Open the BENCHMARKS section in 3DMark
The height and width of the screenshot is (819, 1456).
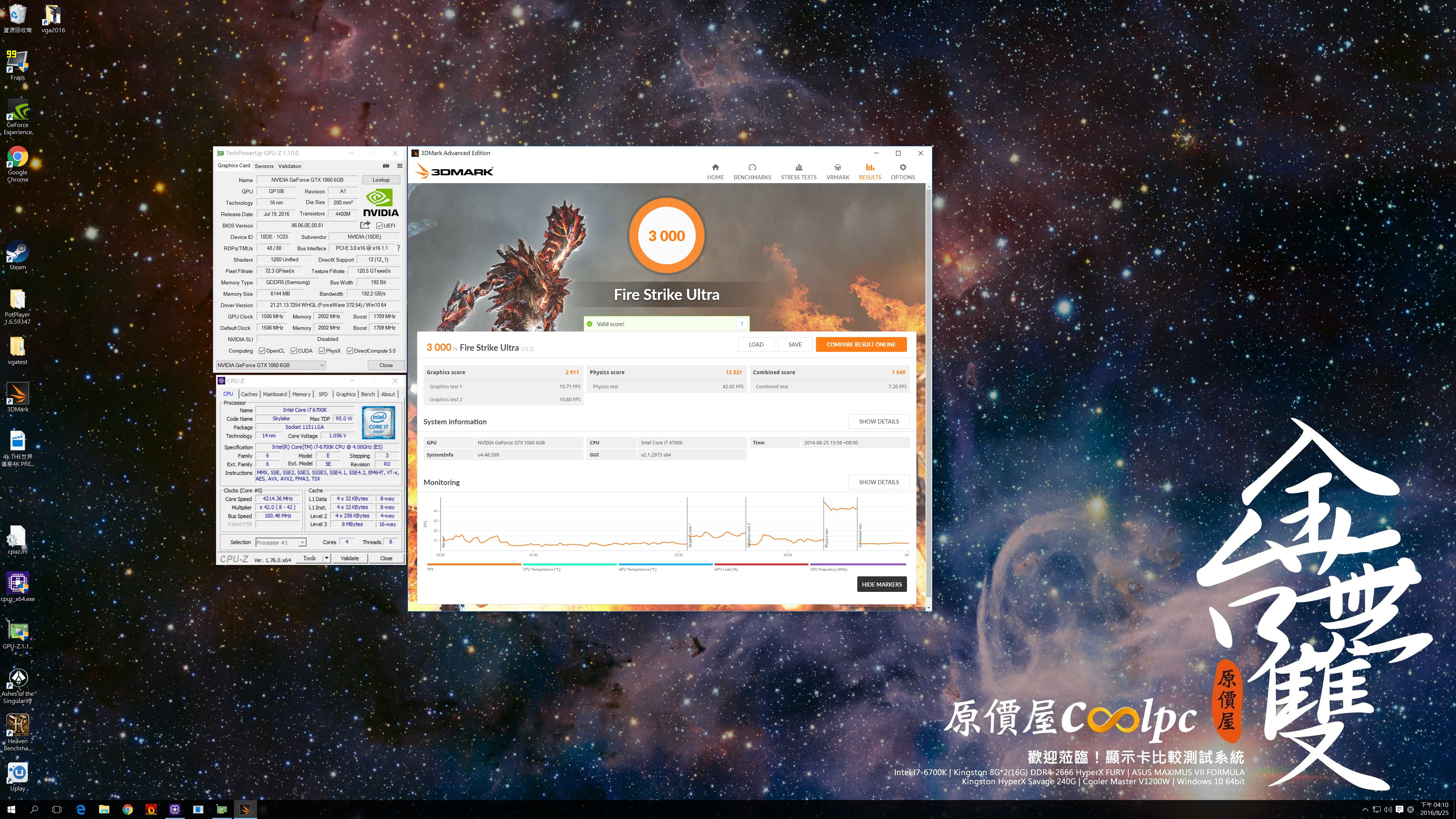752,172
